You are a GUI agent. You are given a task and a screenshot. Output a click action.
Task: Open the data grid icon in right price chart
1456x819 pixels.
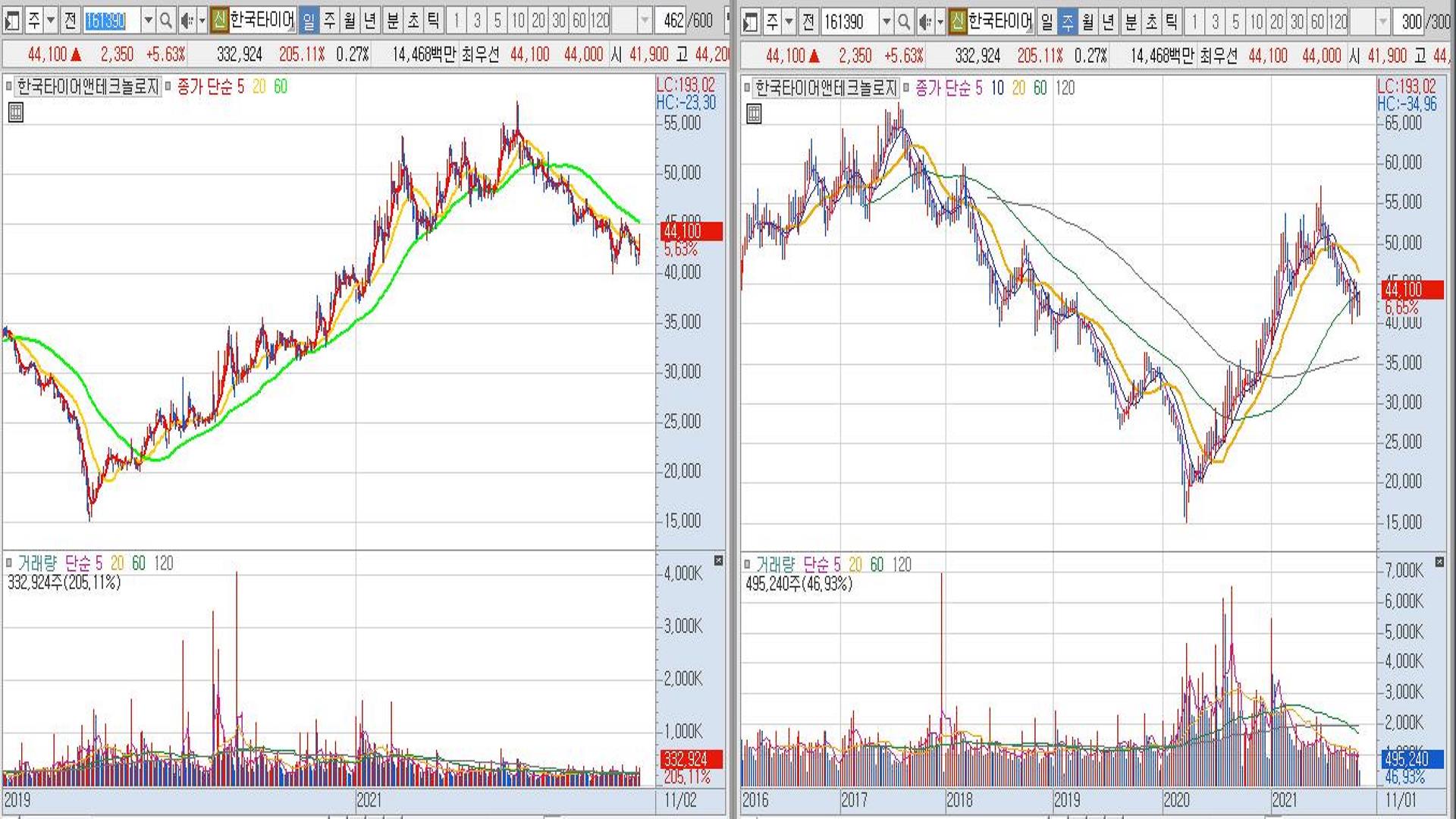pyautogui.click(x=754, y=115)
